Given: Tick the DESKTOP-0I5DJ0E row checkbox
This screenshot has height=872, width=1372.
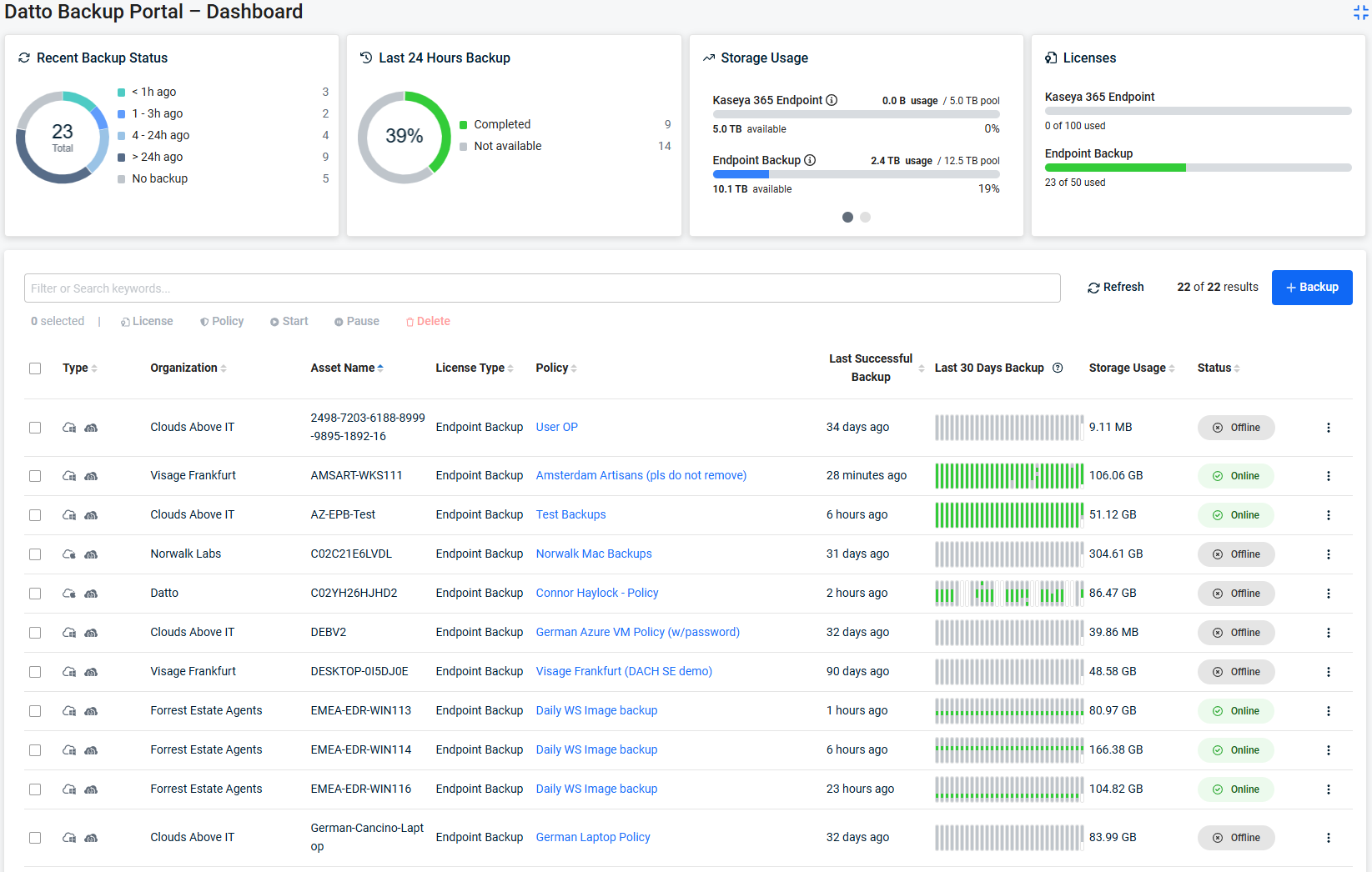Looking at the screenshot, I should click(x=35, y=672).
